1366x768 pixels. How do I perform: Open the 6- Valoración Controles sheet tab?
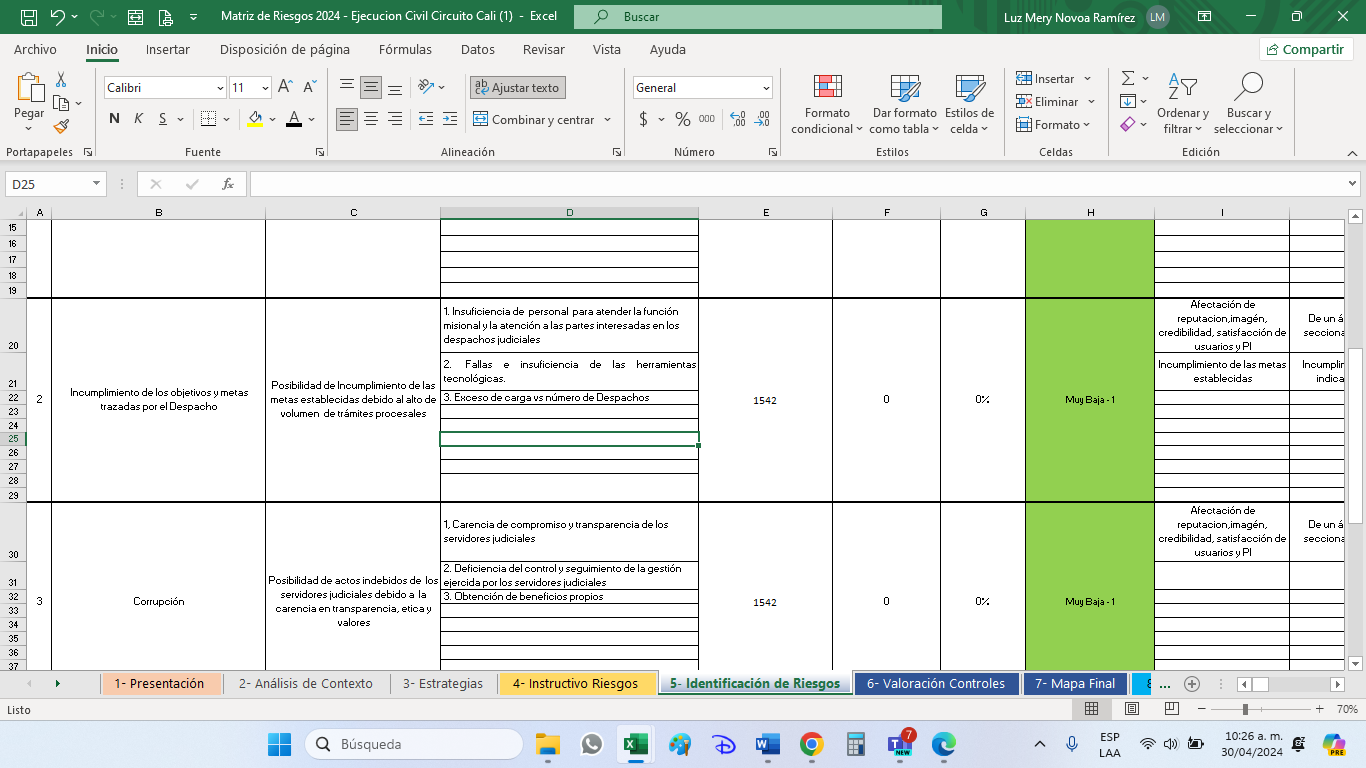click(x=936, y=684)
